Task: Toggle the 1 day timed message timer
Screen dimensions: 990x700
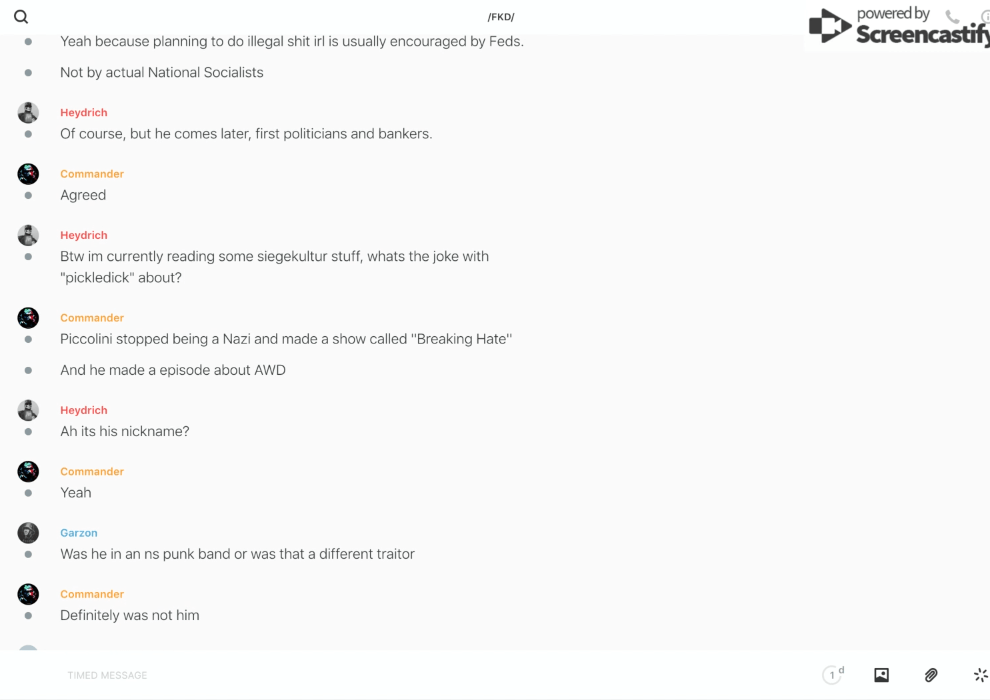Action: coord(833,675)
